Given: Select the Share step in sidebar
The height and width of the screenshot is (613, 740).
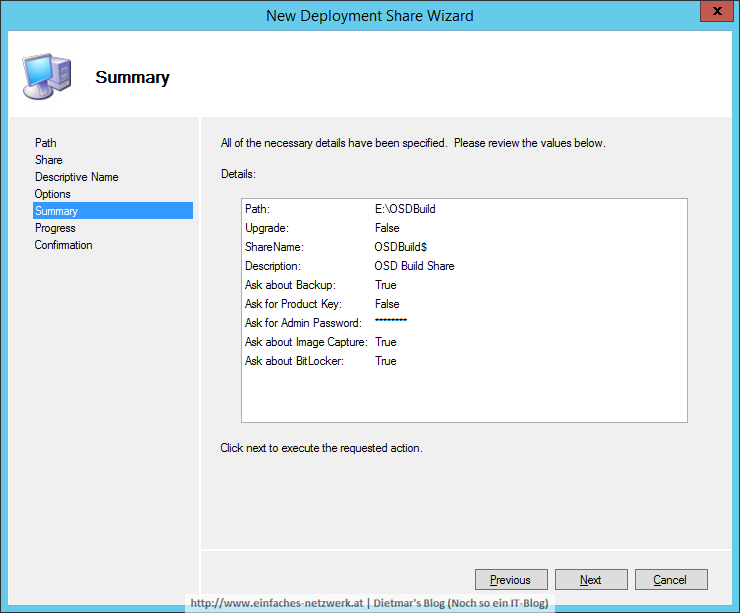Looking at the screenshot, I should (x=49, y=160).
